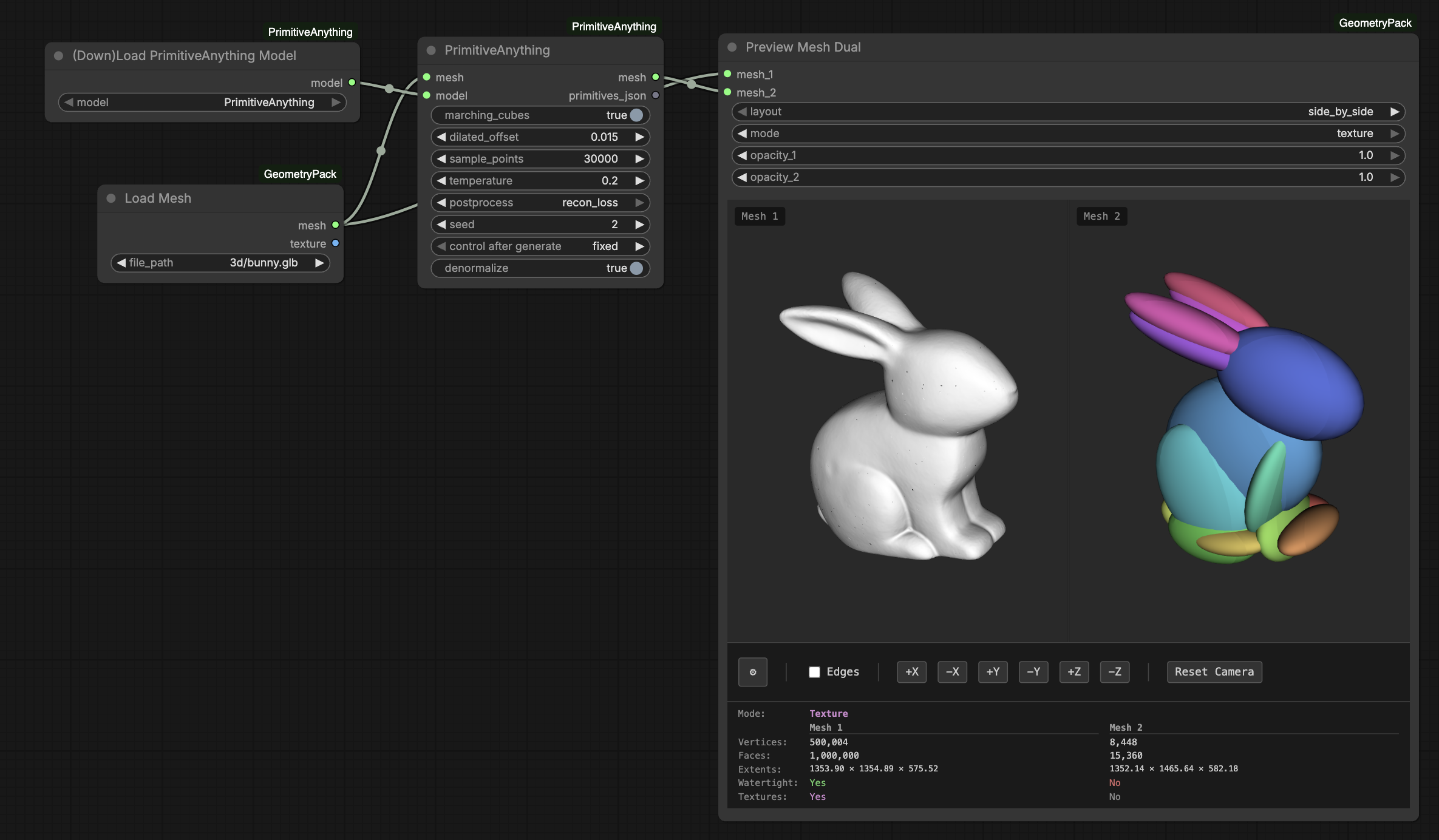Open the layout dropdown set to side_by_side

click(x=1069, y=112)
